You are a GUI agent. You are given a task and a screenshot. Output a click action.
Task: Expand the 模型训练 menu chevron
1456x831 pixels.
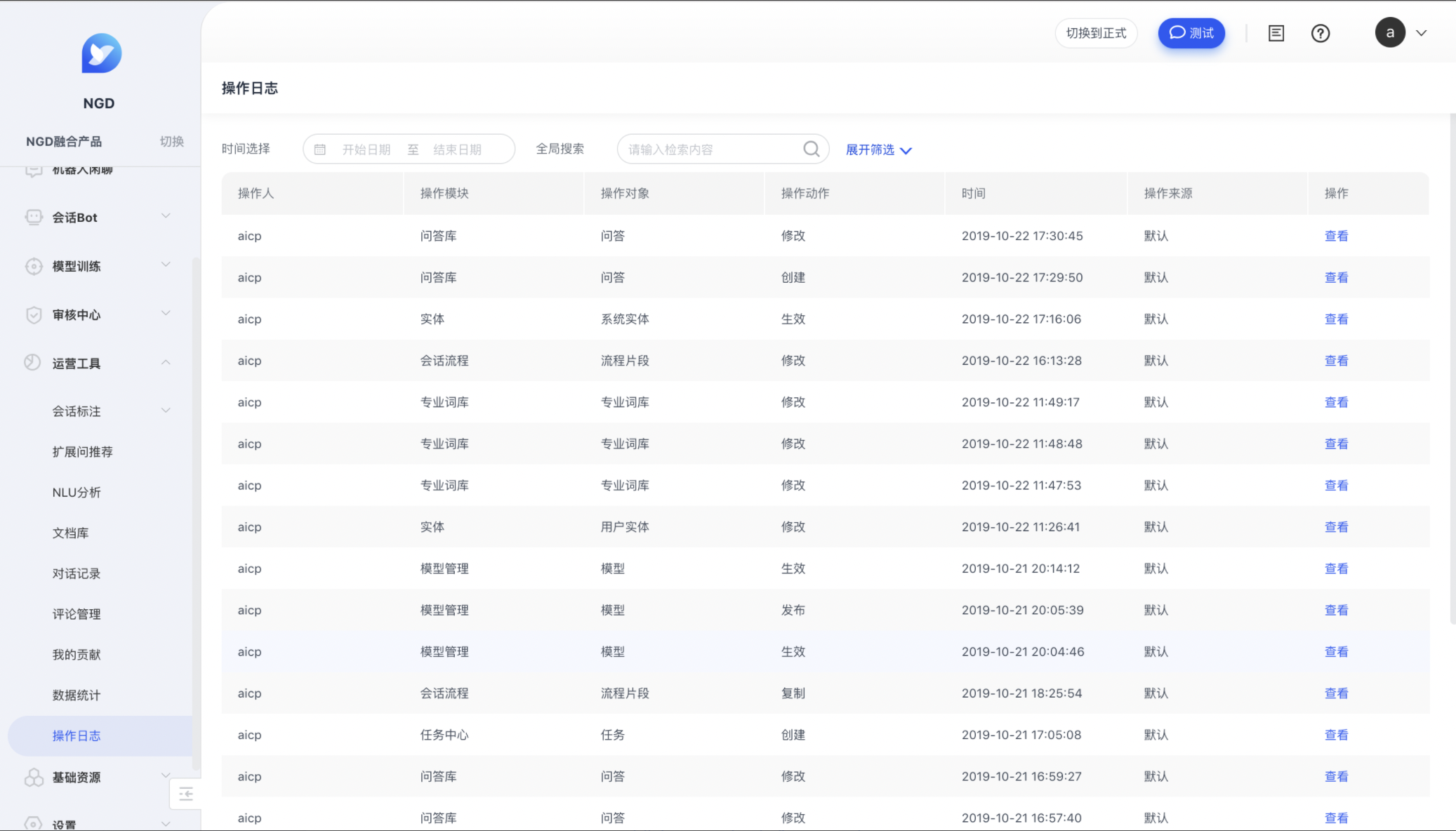point(166,264)
